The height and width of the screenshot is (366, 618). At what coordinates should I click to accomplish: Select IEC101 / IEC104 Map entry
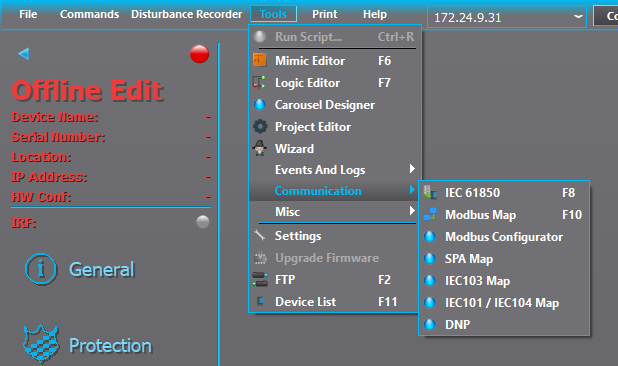[x=504, y=303]
